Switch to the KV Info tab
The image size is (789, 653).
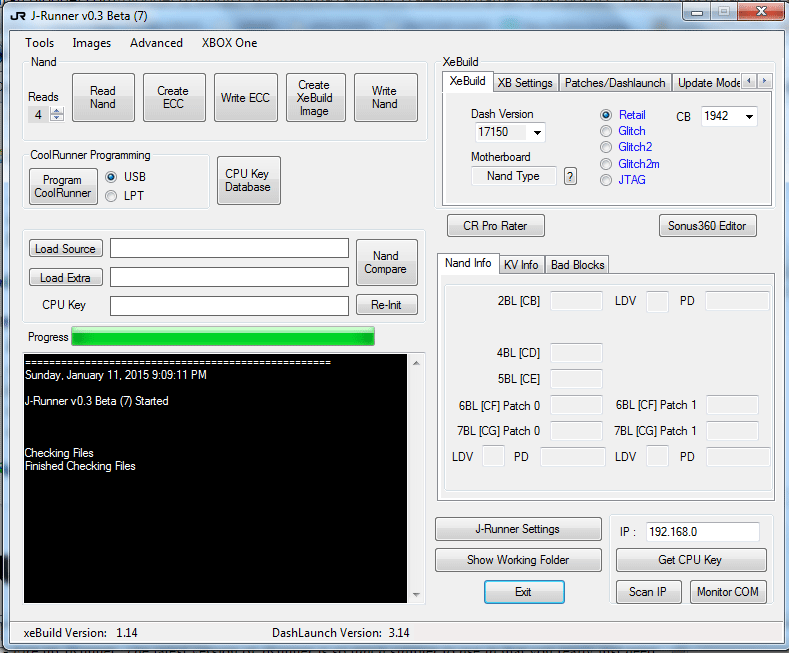click(x=521, y=265)
